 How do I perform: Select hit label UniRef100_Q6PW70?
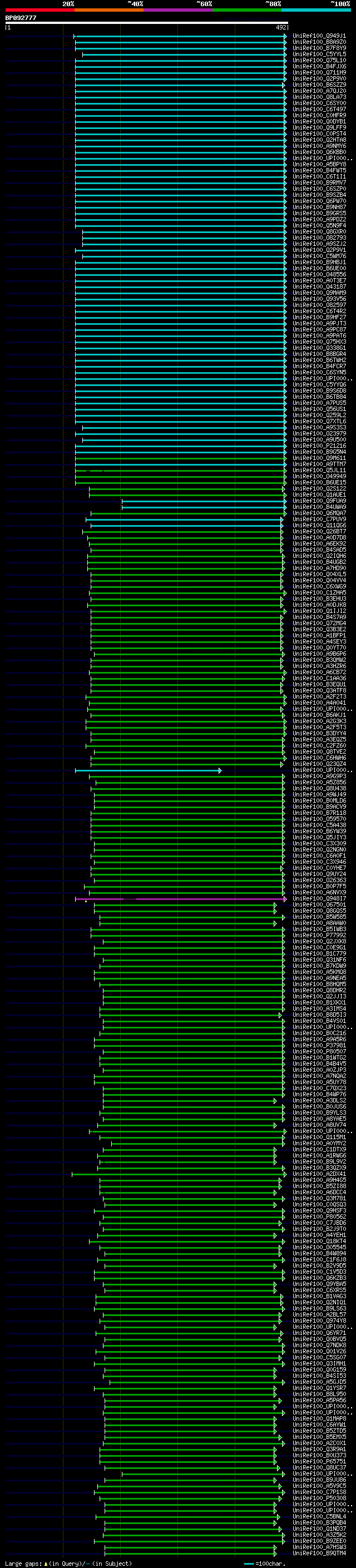click(x=319, y=201)
